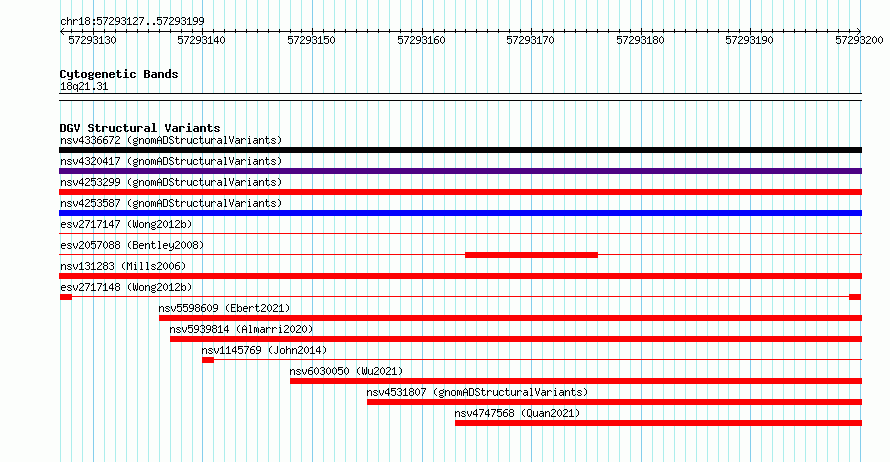Click the DGV Structural Variants track title
The image size is (890, 462).
pyautogui.click(x=140, y=128)
